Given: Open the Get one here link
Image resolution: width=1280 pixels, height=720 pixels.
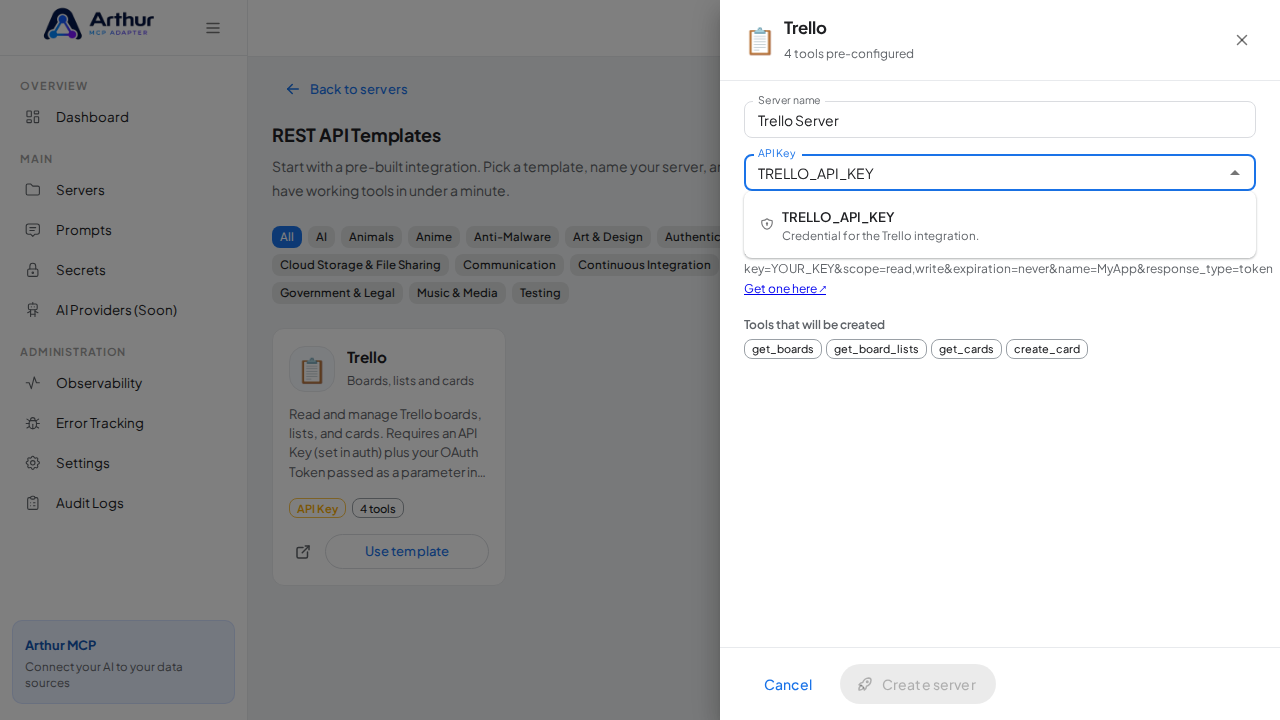Looking at the screenshot, I should (785, 289).
